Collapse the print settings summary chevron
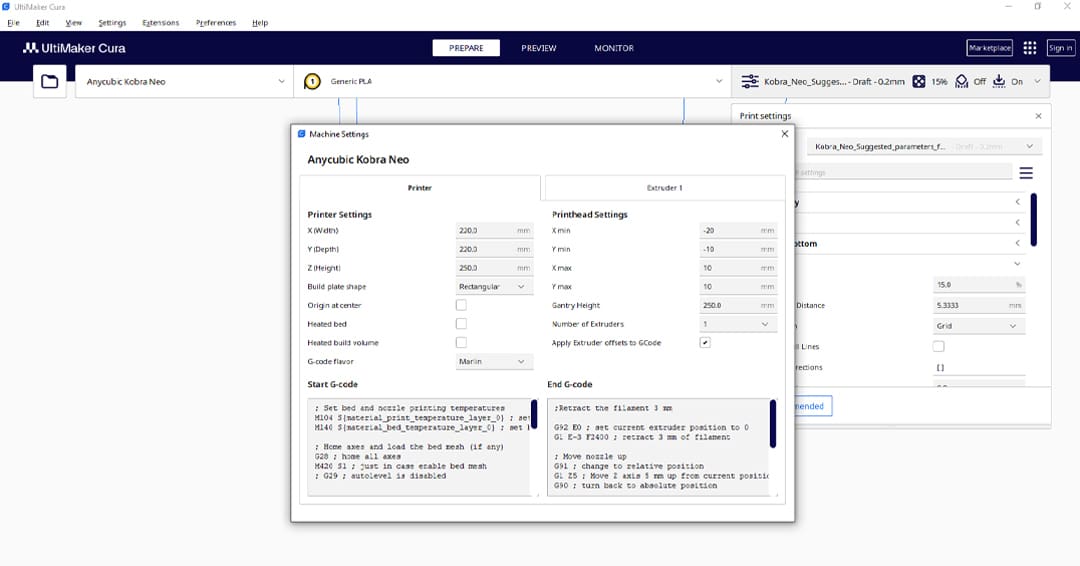This screenshot has width=1080, height=566. tap(1037, 81)
